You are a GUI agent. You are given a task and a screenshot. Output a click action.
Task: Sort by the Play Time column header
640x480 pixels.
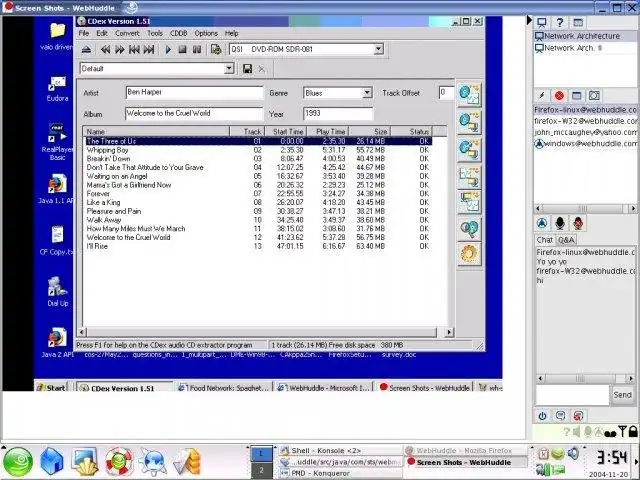click(x=328, y=131)
